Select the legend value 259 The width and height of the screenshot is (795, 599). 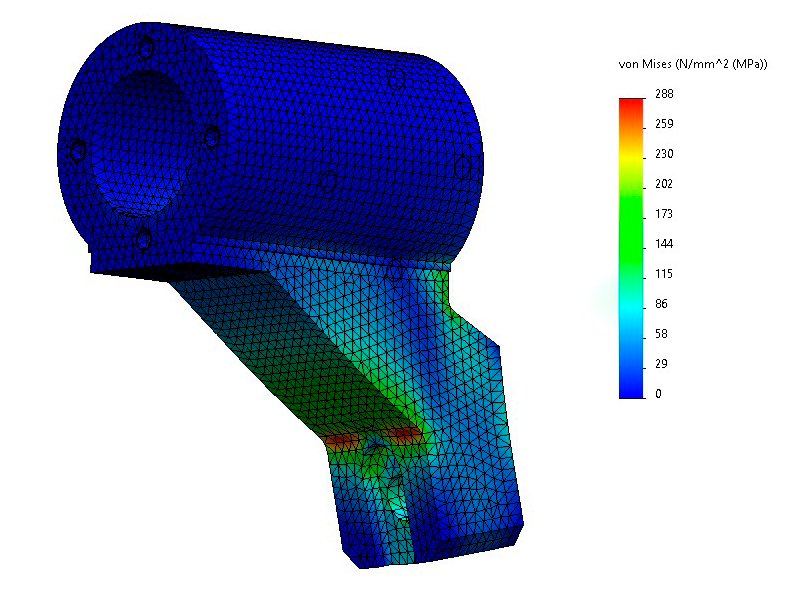click(x=664, y=124)
